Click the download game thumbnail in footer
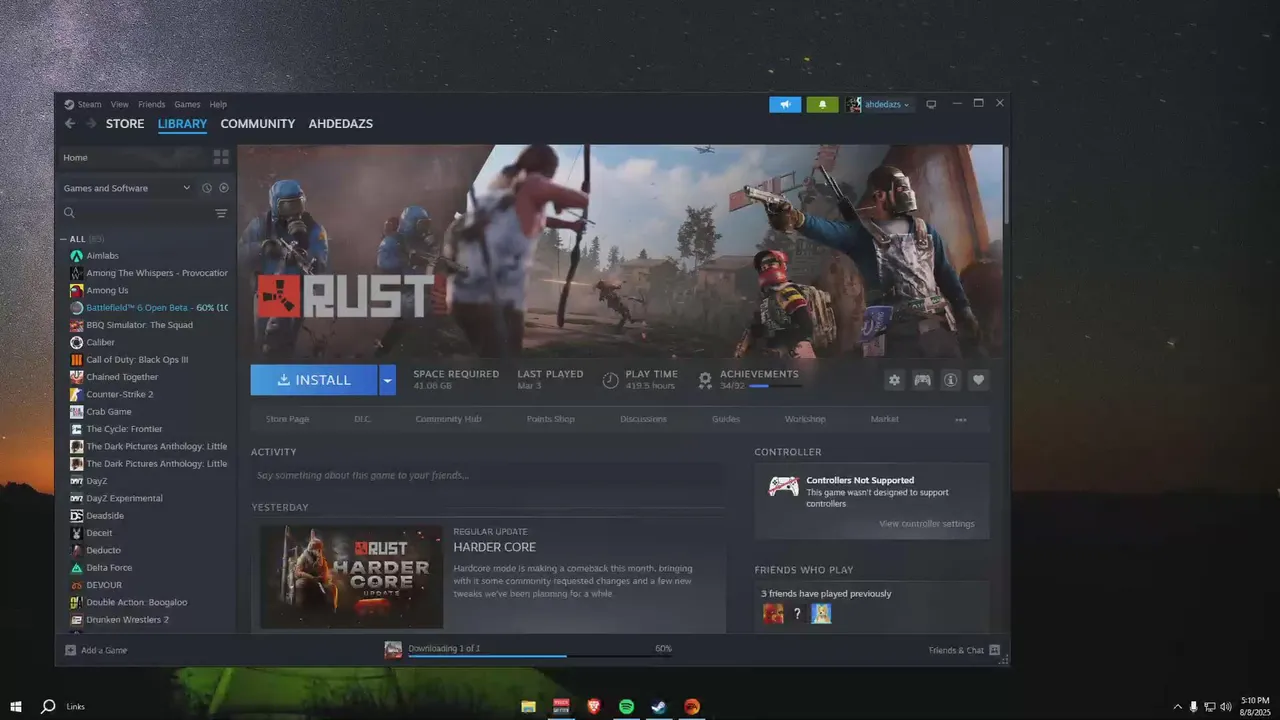1280x720 pixels. pyautogui.click(x=393, y=650)
